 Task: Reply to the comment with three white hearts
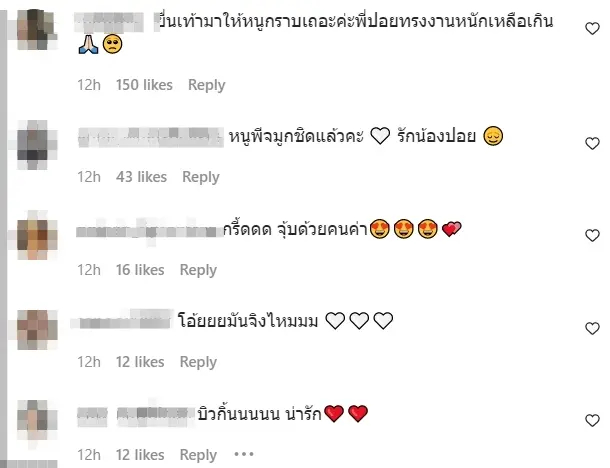(x=198, y=362)
